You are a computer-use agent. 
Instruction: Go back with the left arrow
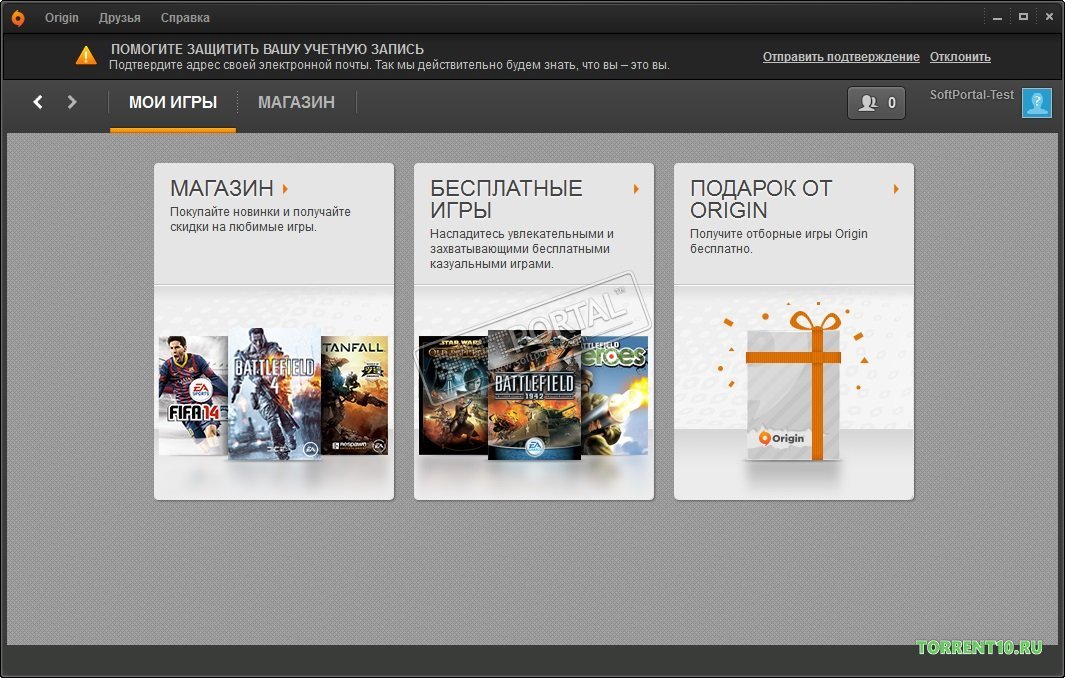pyautogui.click(x=38, y=102)
